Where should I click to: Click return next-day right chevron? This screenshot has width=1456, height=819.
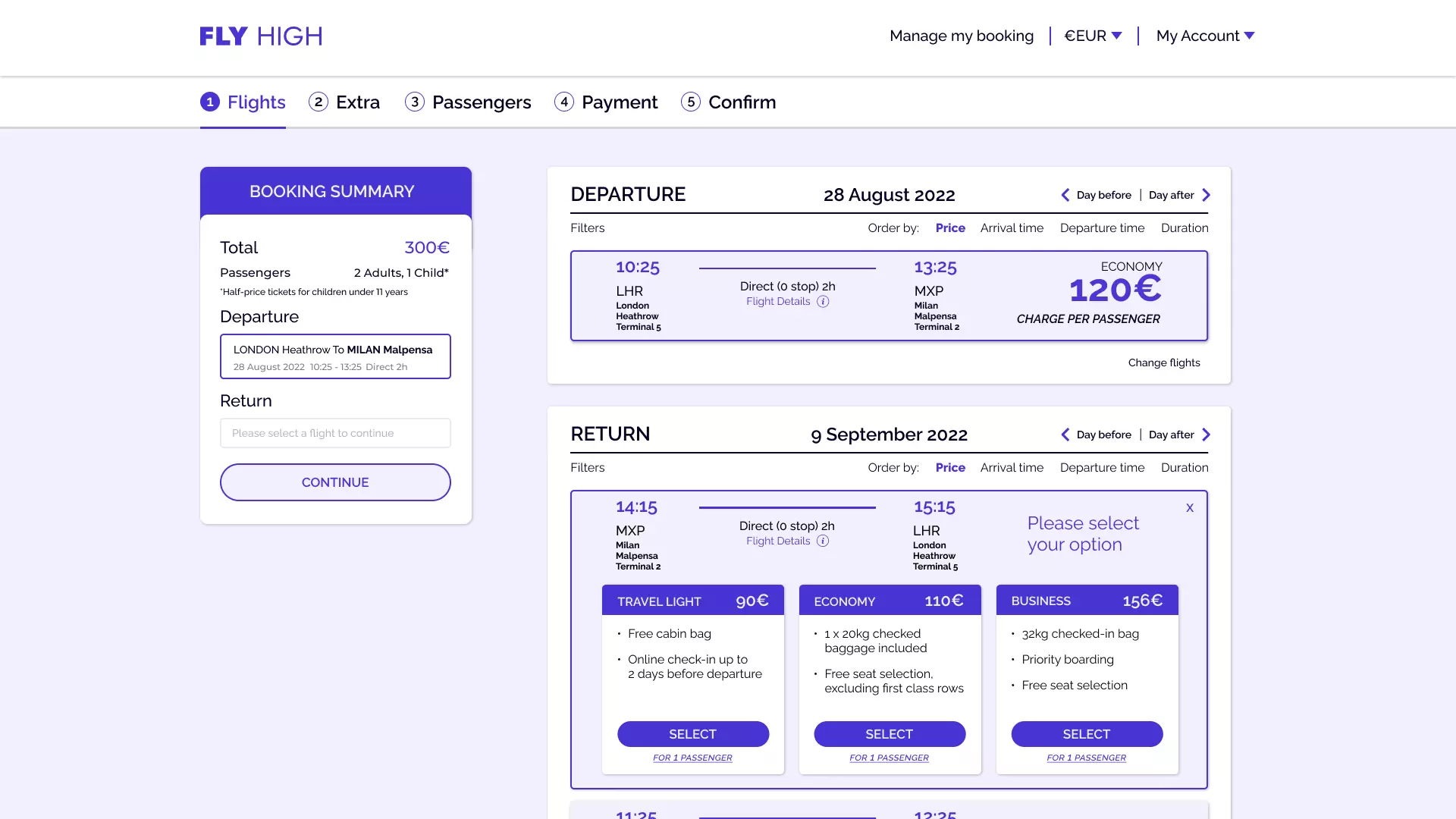tap(1207, 435)
